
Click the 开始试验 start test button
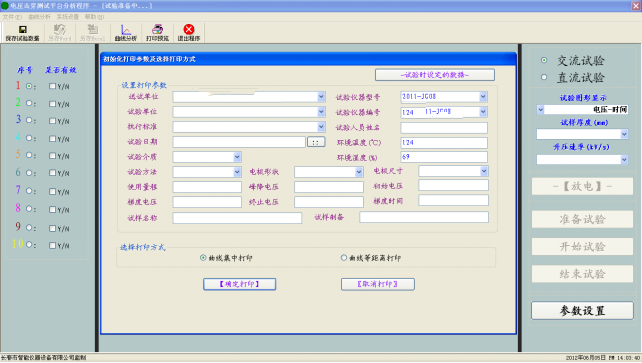click(582, 246)
